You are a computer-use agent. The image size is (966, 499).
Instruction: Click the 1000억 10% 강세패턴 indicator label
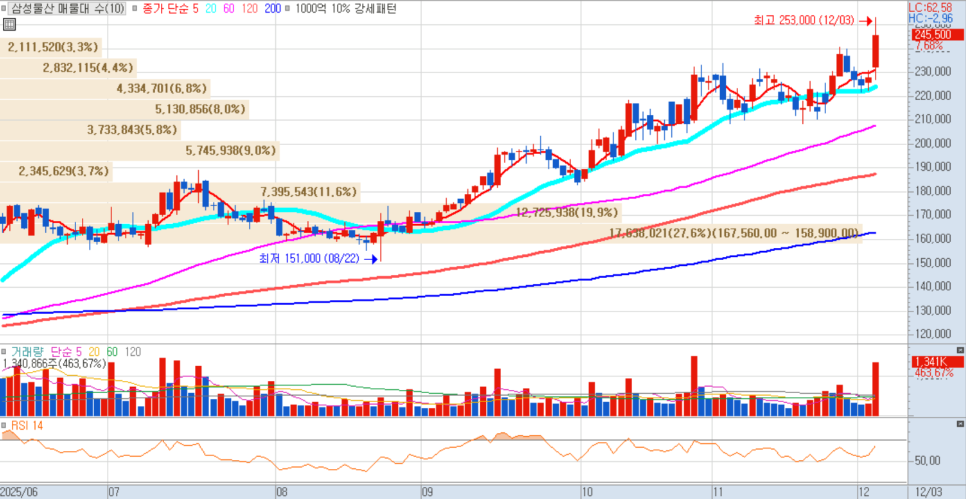pyautogui.click(x=346, y=9)
